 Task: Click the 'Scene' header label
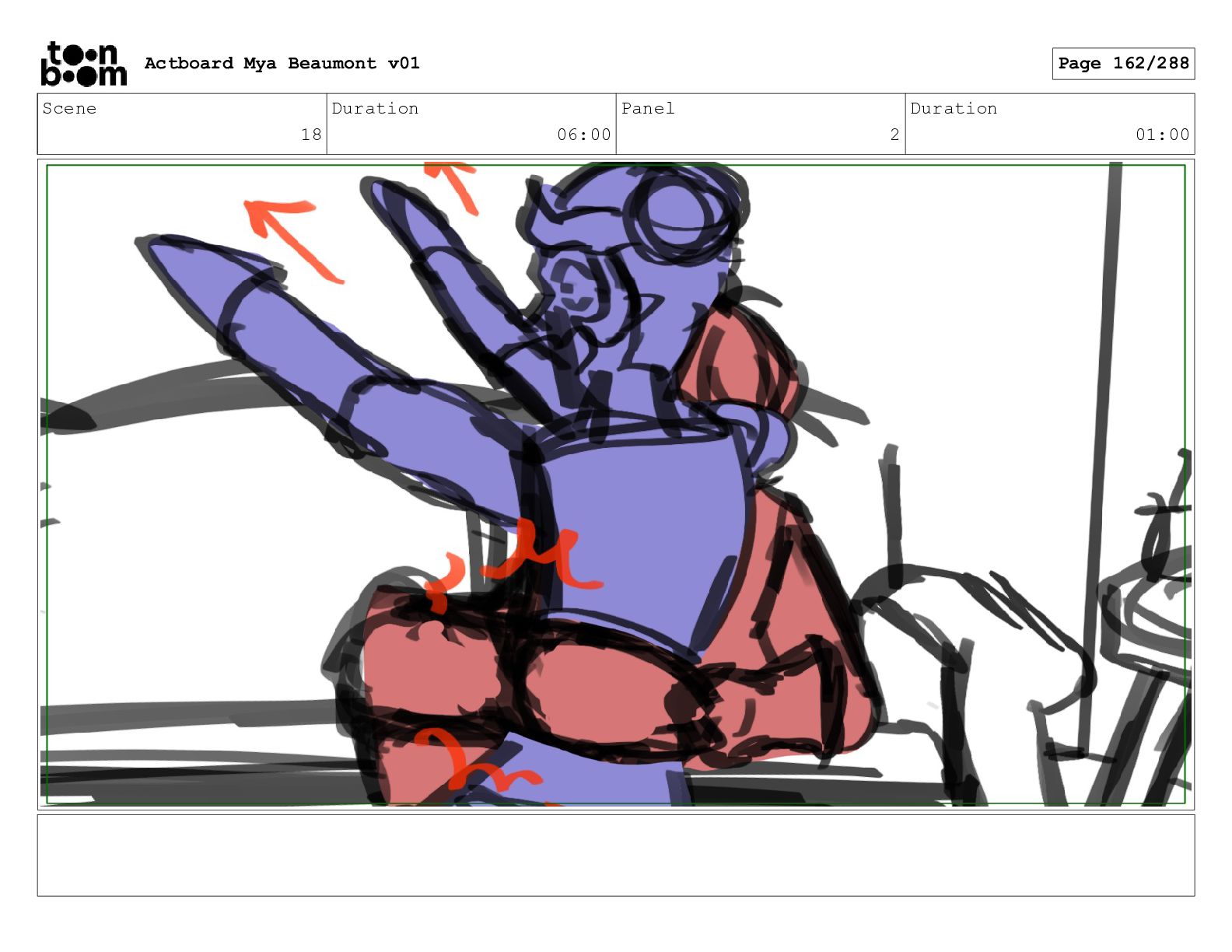tap(69, 108)
